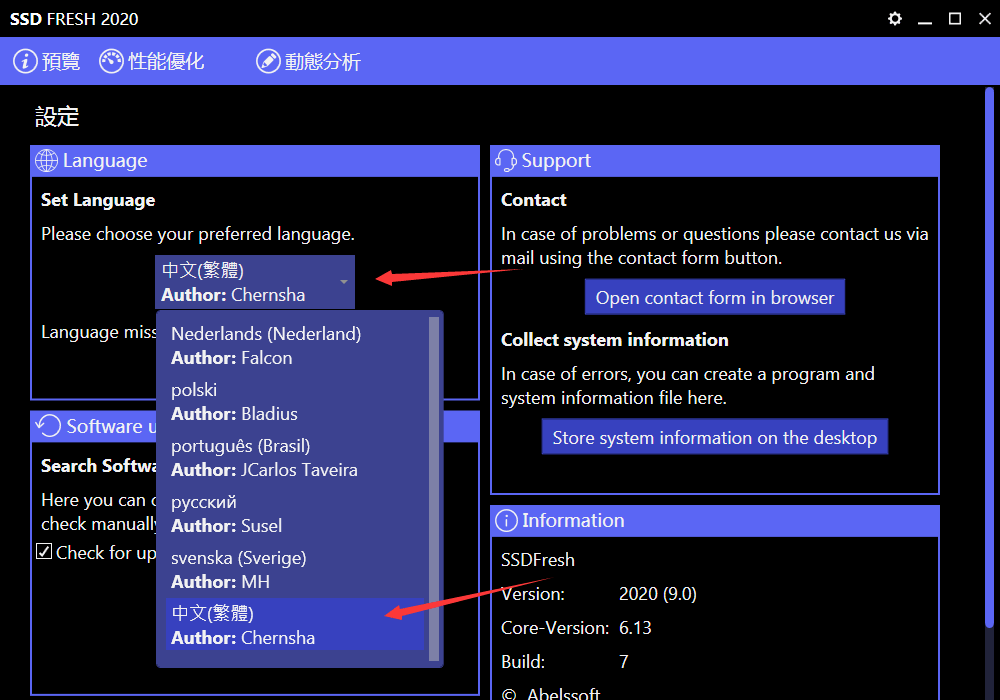Click the globe icon in Language header
Image resolution: width=1000 pixels, height=700 pixels.
click(46, 161)
